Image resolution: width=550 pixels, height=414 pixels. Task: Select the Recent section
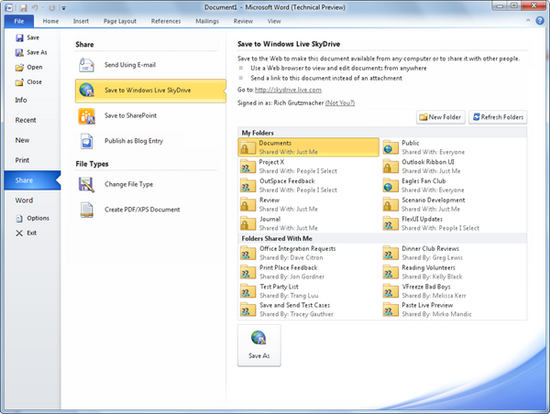(x=25, y=120)
